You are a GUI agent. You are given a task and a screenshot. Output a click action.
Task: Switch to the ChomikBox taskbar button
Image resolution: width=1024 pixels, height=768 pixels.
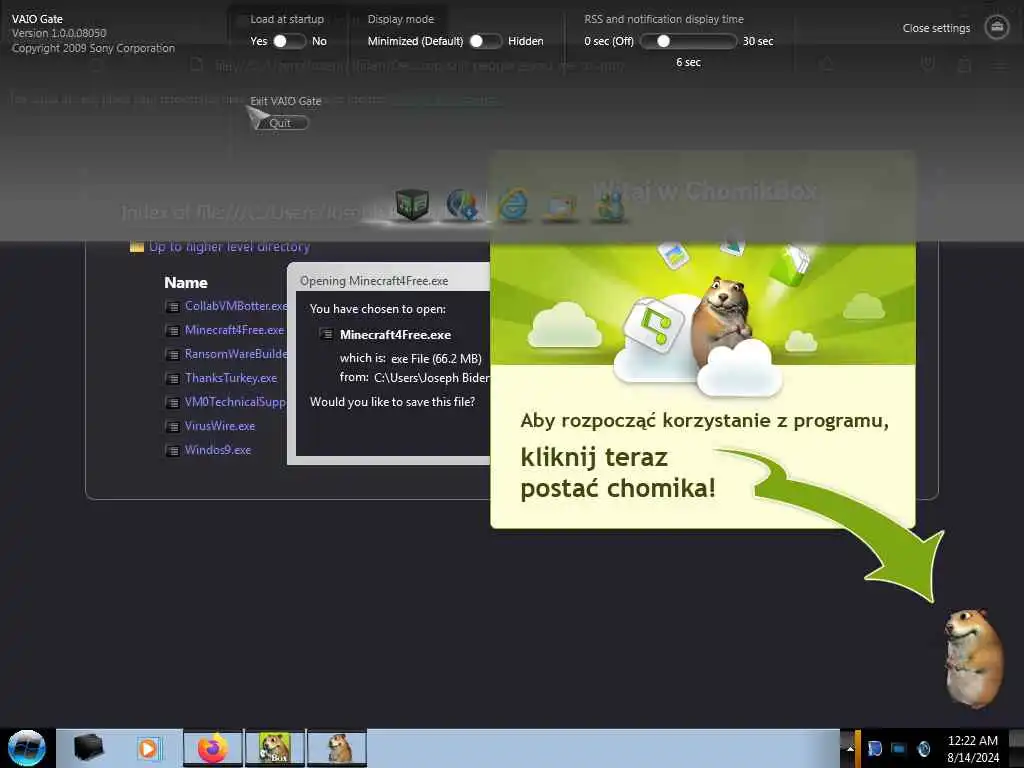274,748
